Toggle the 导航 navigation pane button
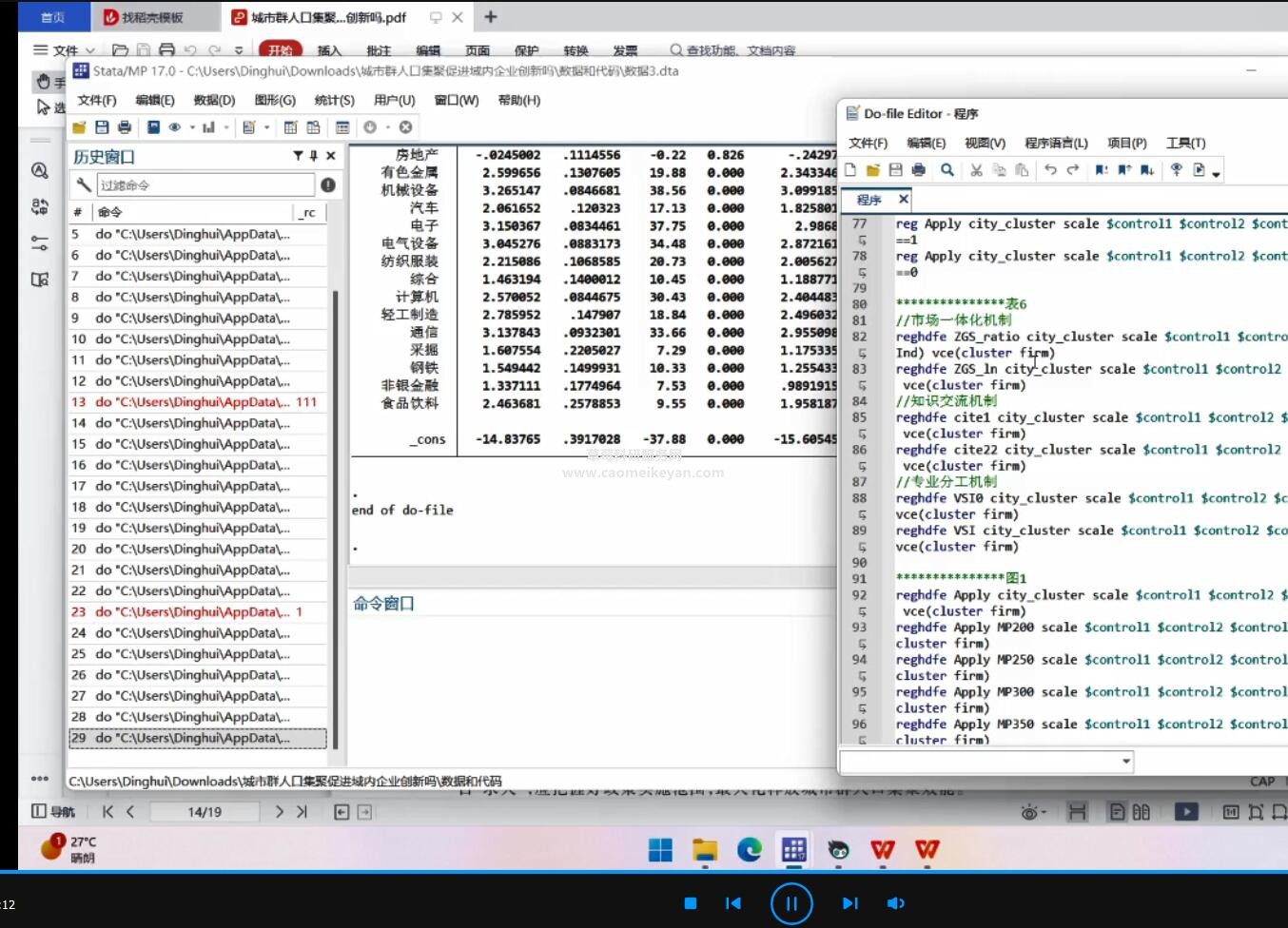 53,812
